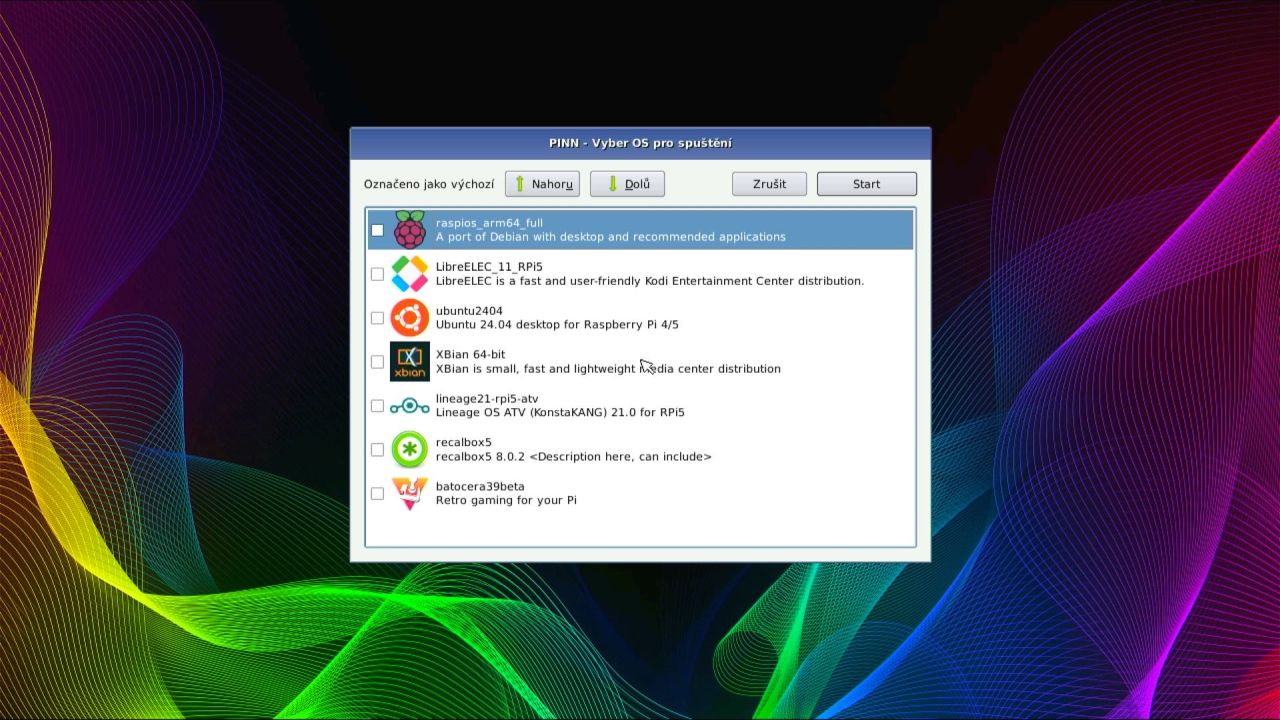Screen dimensions: 1280x720
Task: Check the XBian 64-bit checkbox
Action: pos(377,362)
